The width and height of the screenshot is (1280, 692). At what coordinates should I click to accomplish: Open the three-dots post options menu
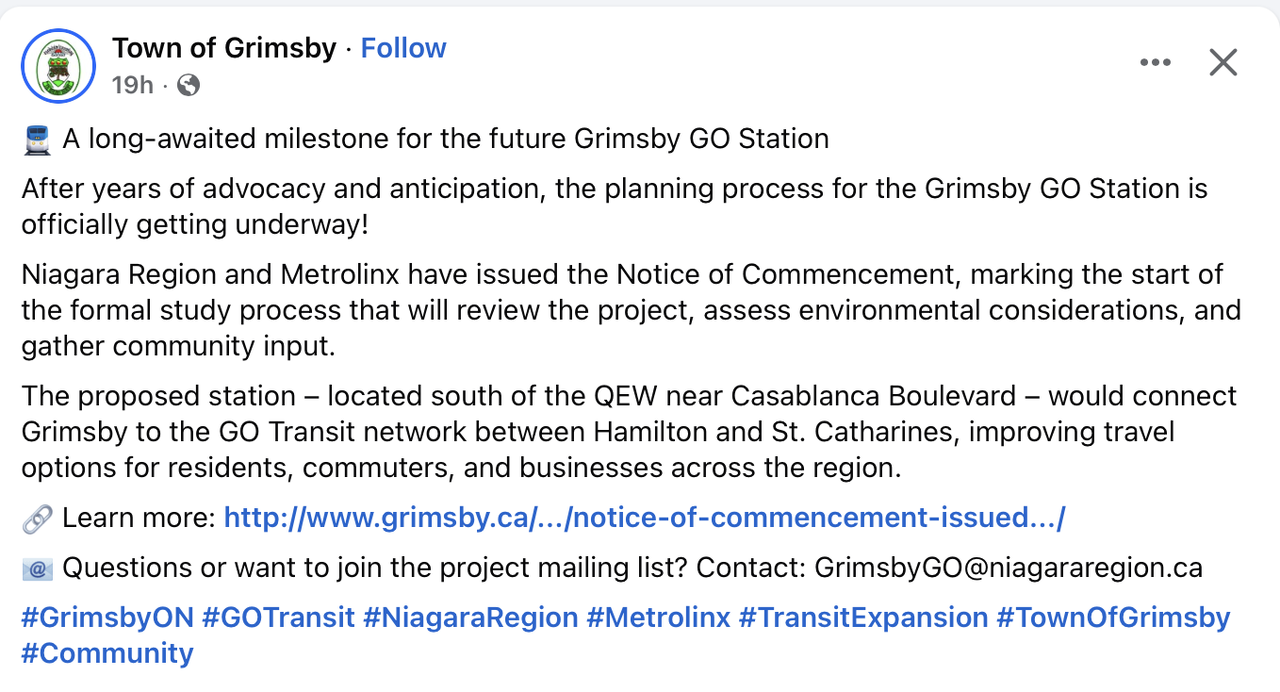pyautogui.click(x=1155, y=63)
